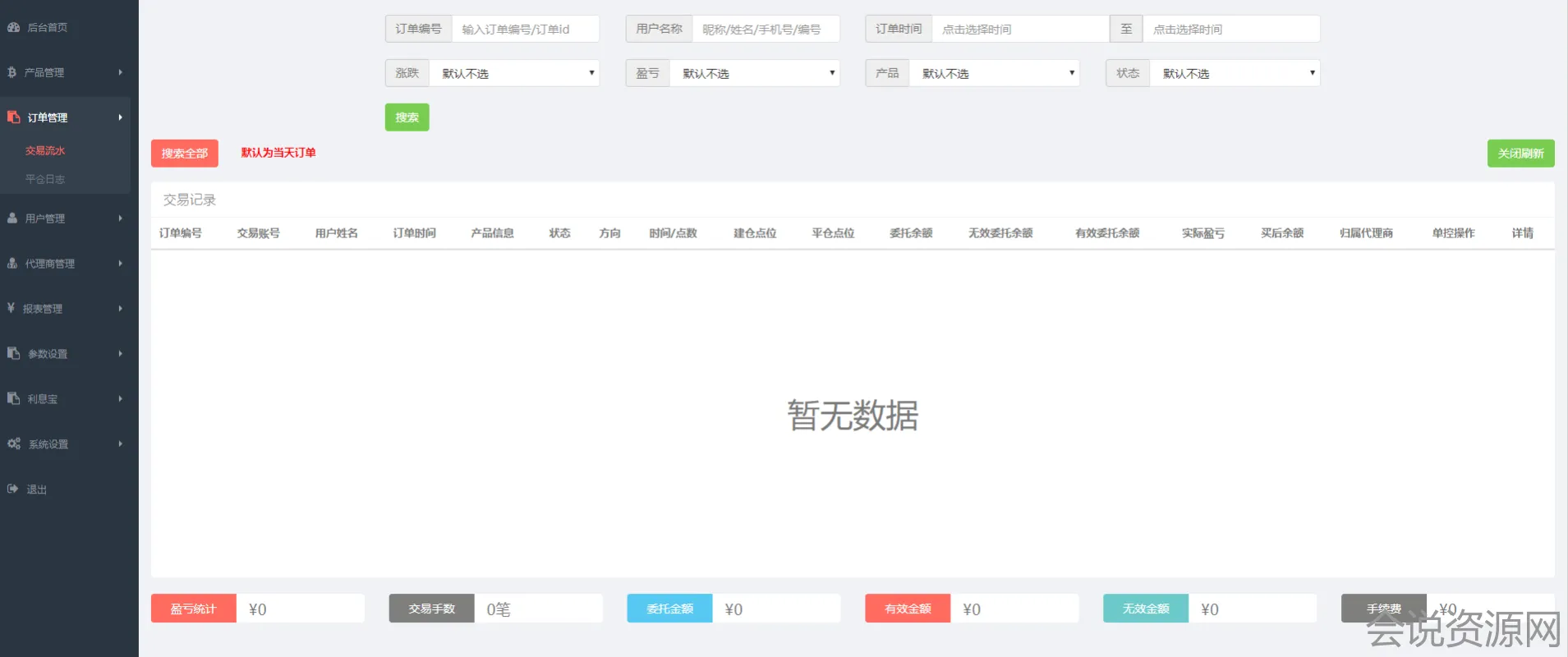
Task: Open the 盈亏 dropdown selector
Action: pyautogui.click(x=754, y=73)
